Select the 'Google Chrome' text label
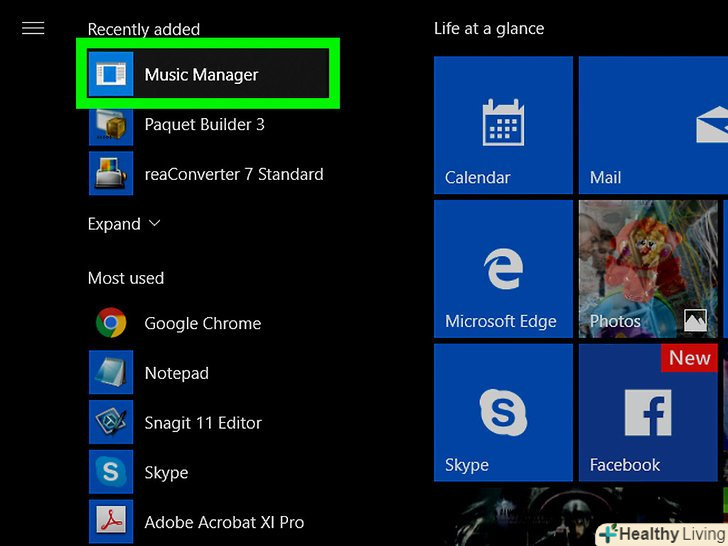 coord(202,324)
